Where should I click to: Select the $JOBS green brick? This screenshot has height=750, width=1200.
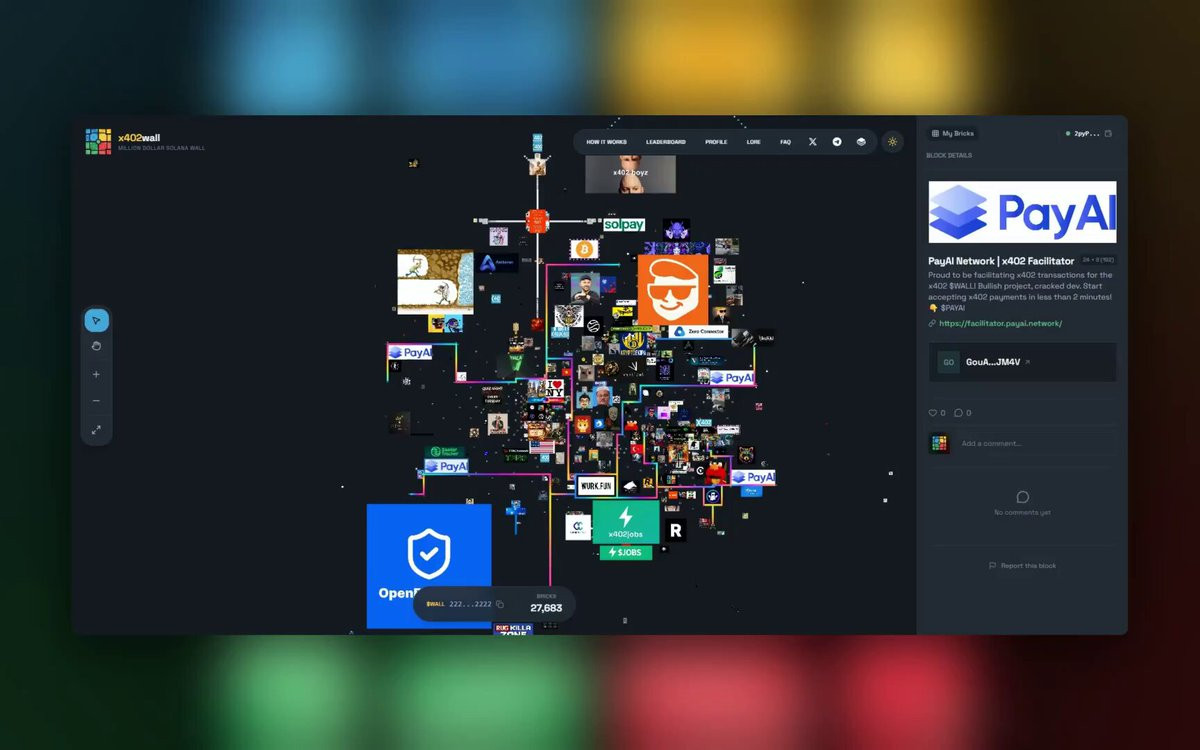coord(625,552)
